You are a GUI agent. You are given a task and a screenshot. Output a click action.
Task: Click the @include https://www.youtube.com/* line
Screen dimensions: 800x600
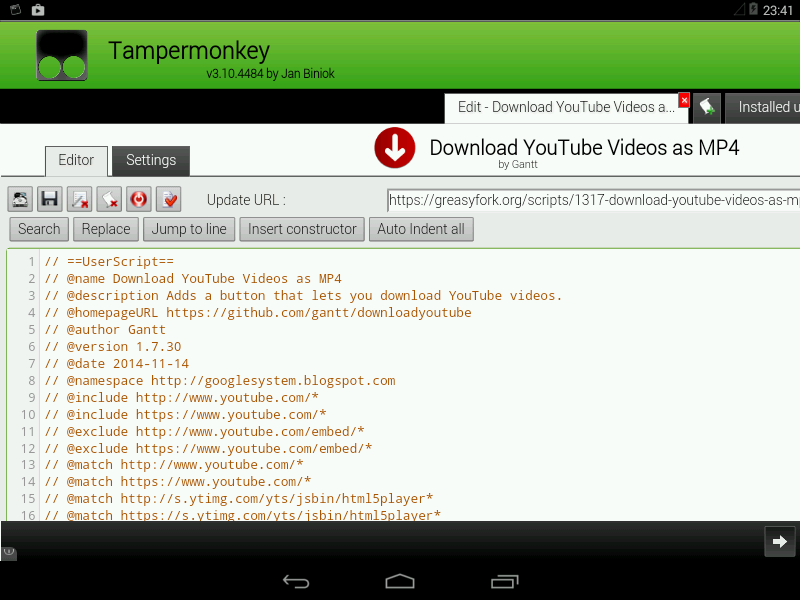coord(185,414)
